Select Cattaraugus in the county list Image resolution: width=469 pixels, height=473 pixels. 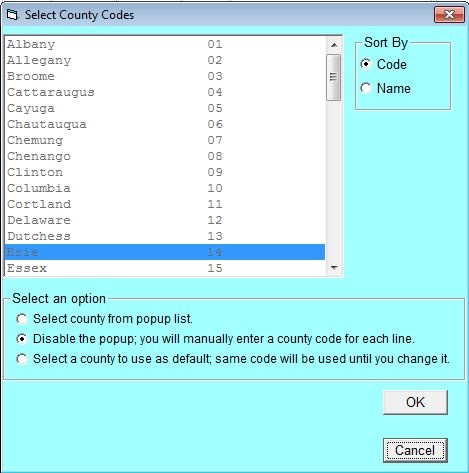[x=165, y=92]
